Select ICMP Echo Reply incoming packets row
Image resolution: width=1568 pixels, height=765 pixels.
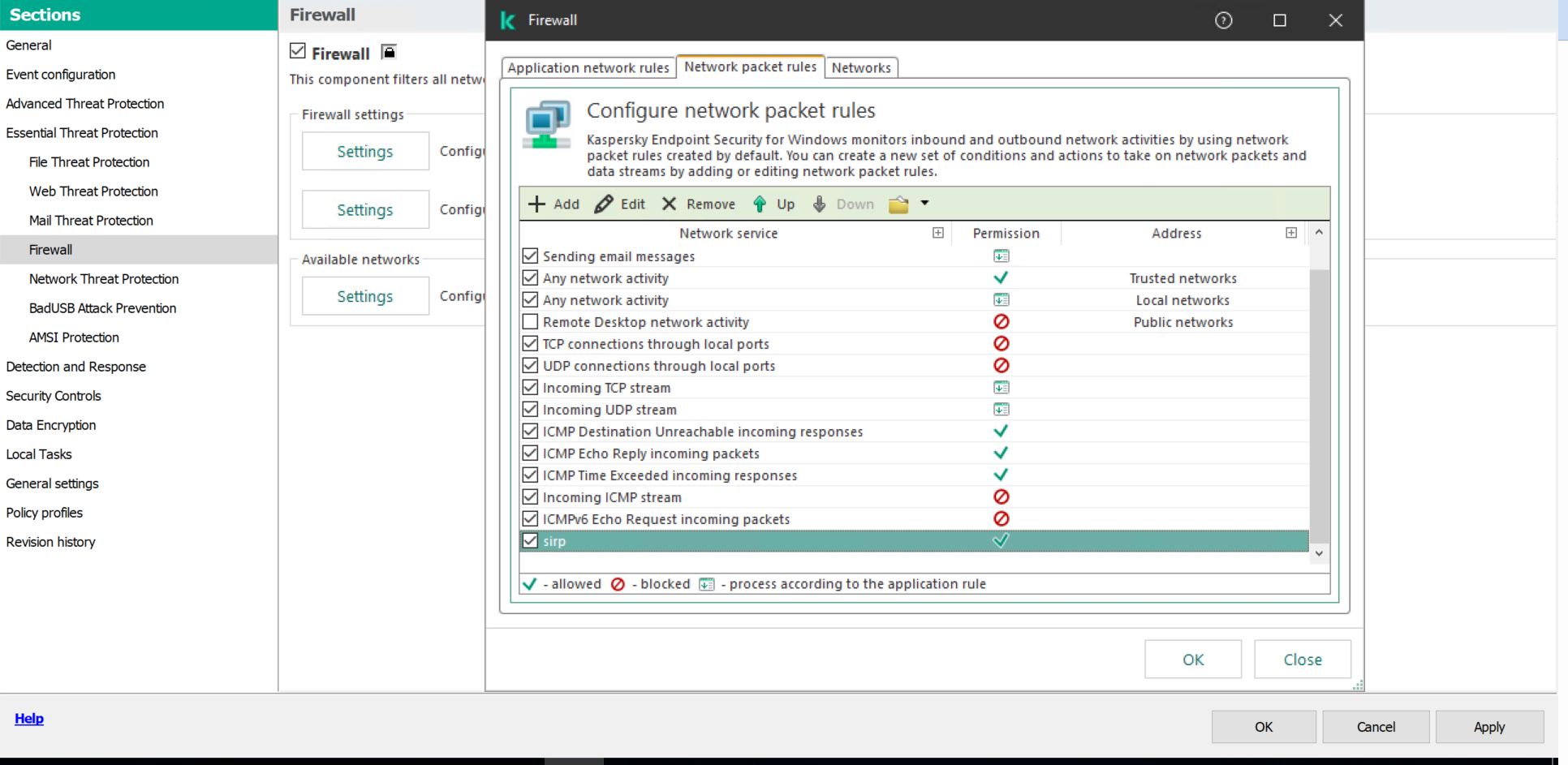[x=914, y=453]
